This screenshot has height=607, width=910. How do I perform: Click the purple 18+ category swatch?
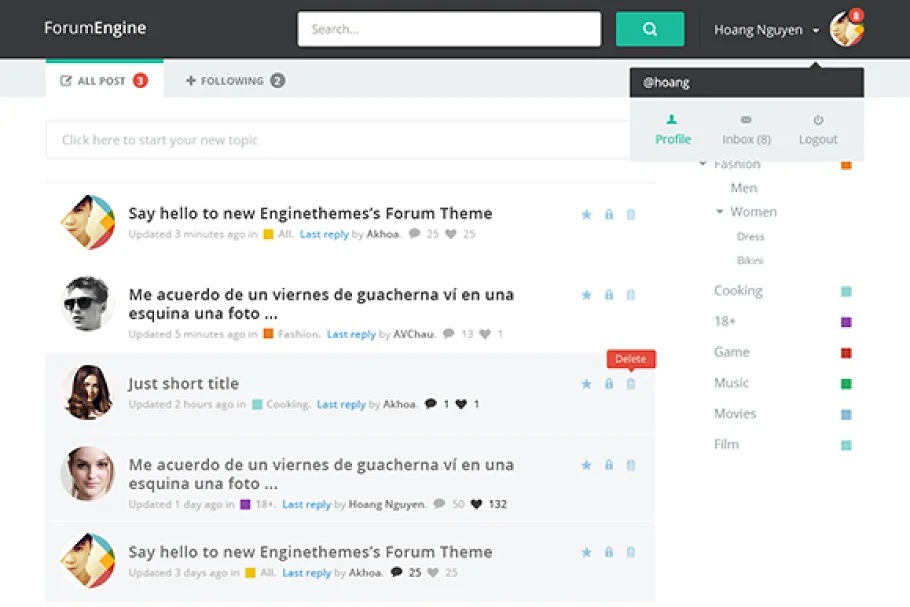846,322
